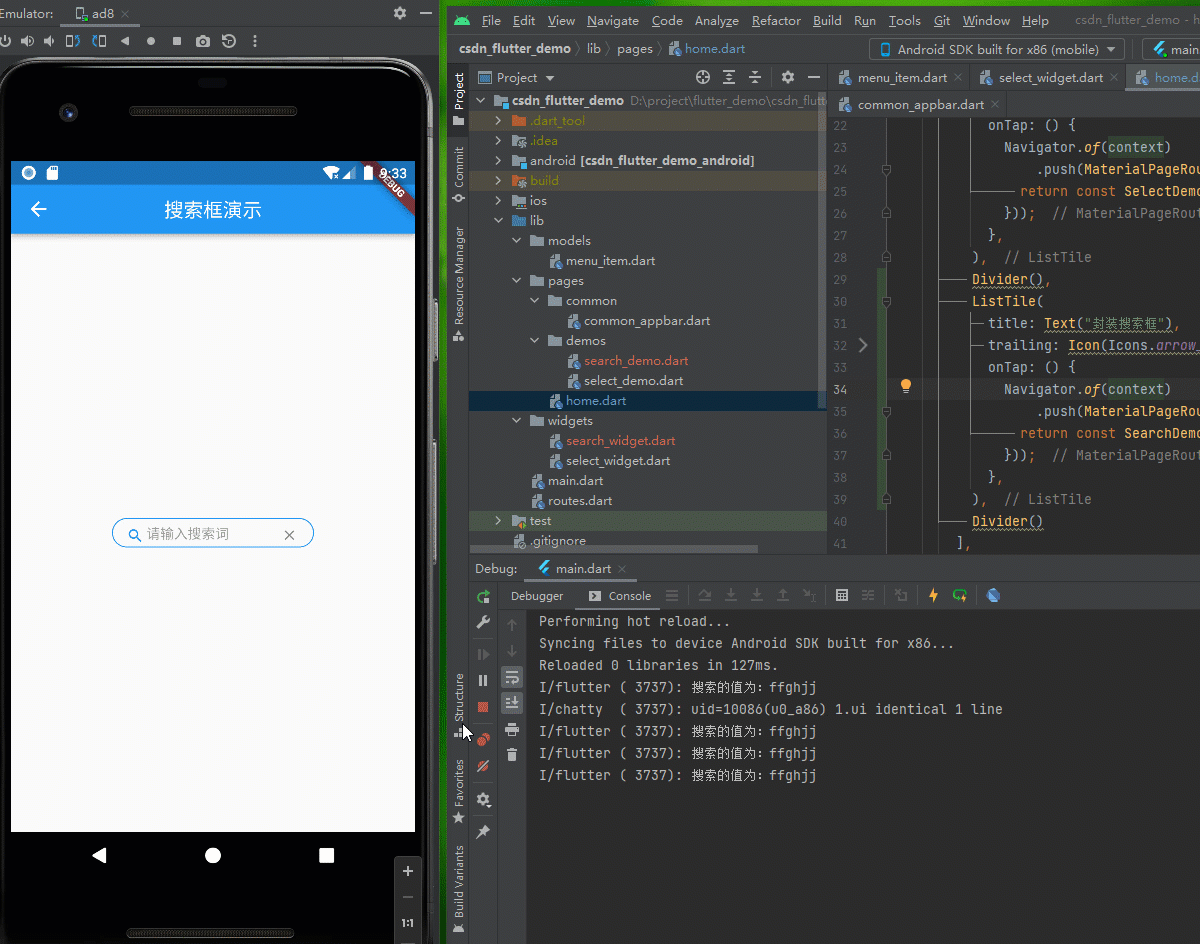This screenshot has width=1200, height=944.
Task: Lower volume with the emulator volume down icon
Action: (49, 41)
